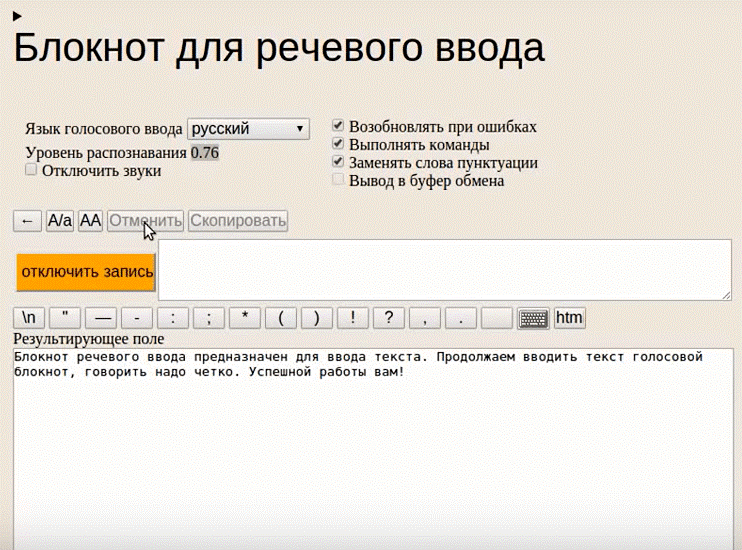The width and height of the screenshot is (742, 550).
Task: Uncheck "Заменять слова пунктуации"
Action: coord(338,161)
